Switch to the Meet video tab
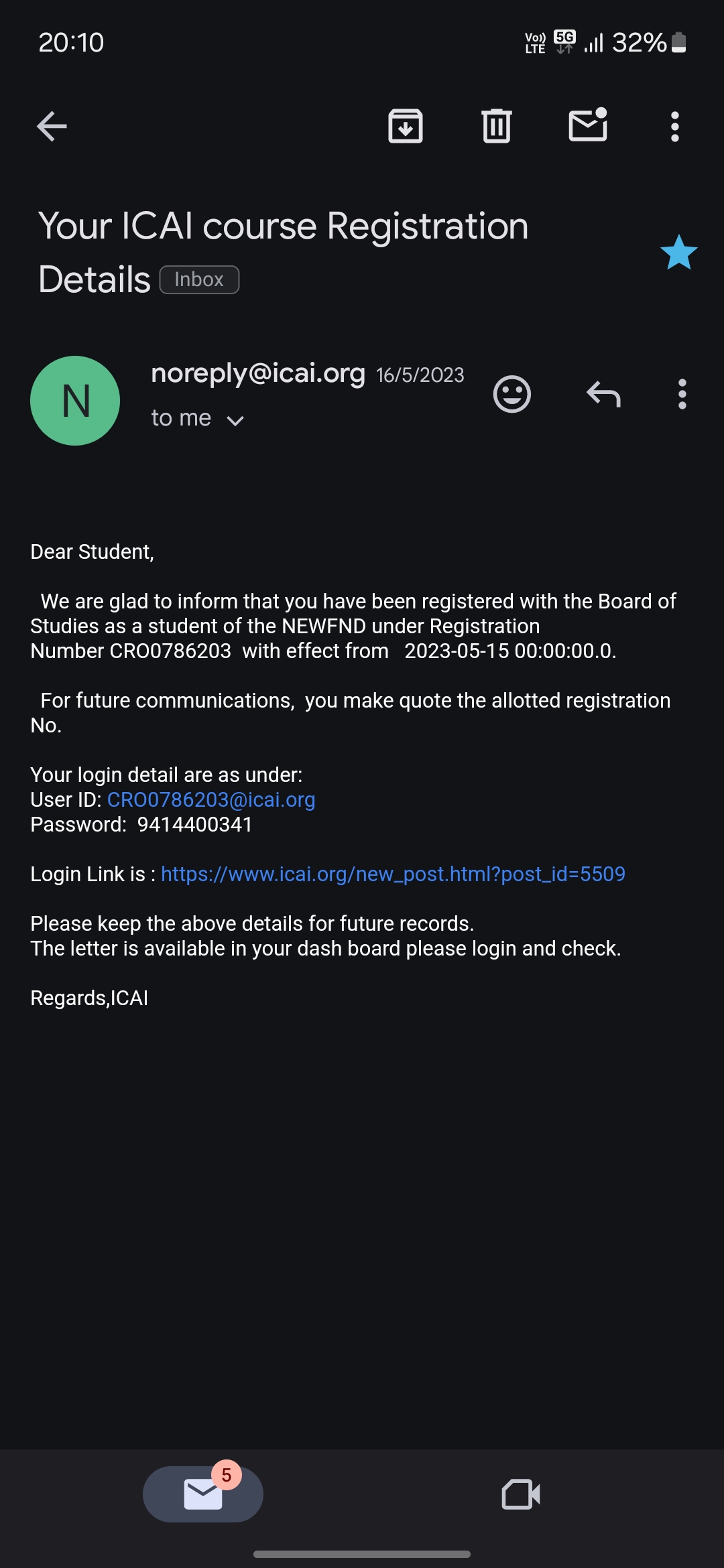The width and height of the screenshot is (724, 1568). pyautogui.click(x=521, y=1494)
